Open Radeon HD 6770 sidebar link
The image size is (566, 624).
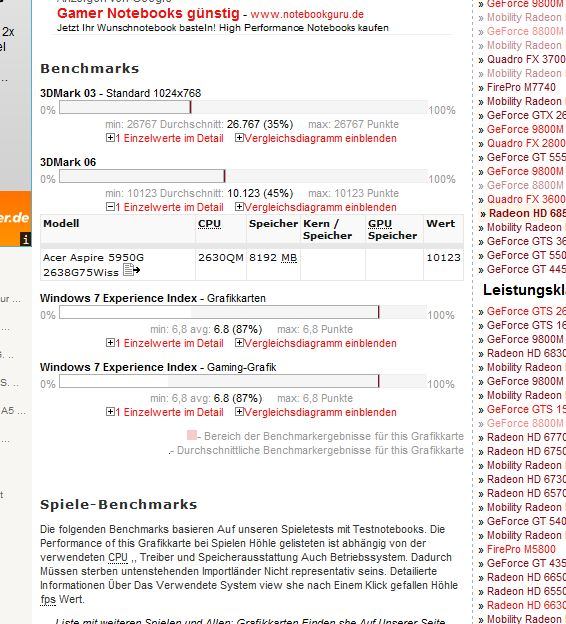tap(526, 437)
